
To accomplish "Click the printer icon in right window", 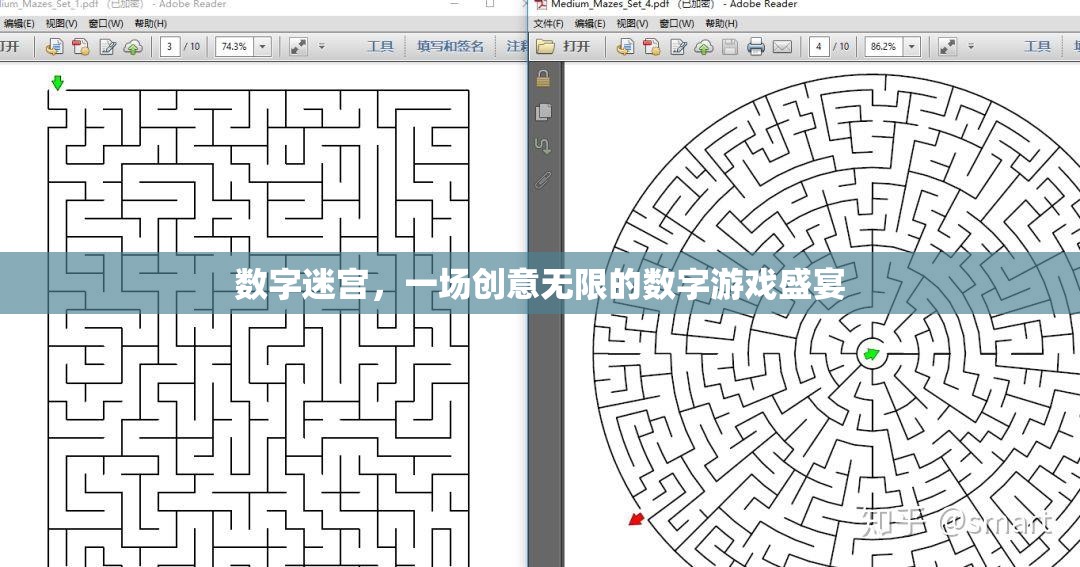I will point(756,47).
